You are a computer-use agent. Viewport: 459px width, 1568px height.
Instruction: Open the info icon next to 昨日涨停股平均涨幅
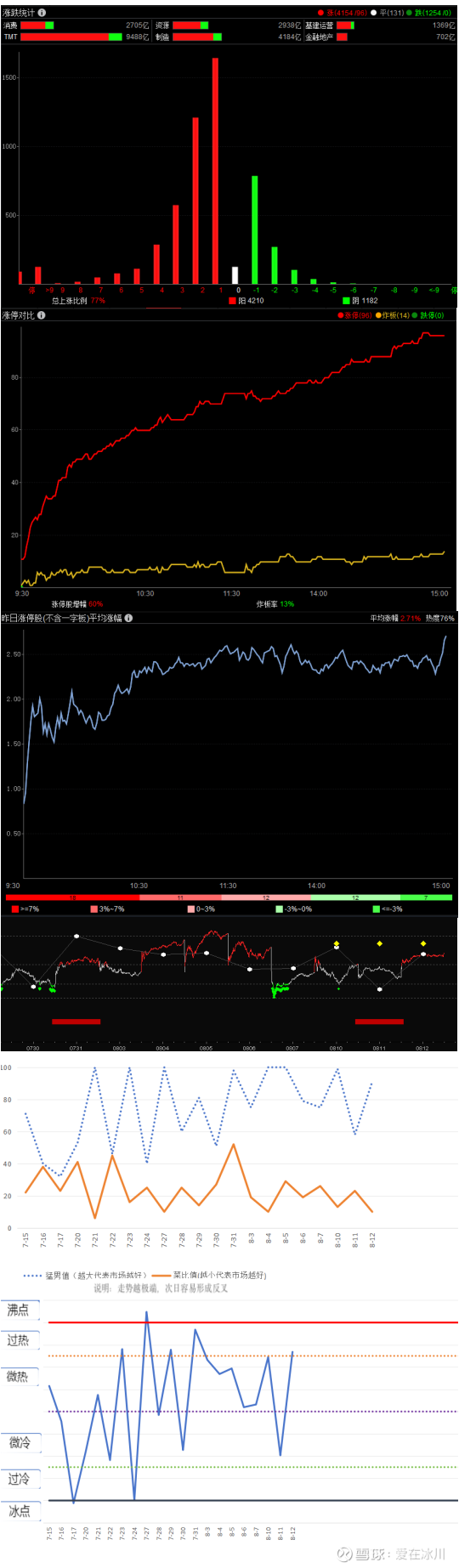(x=128, y=618)
